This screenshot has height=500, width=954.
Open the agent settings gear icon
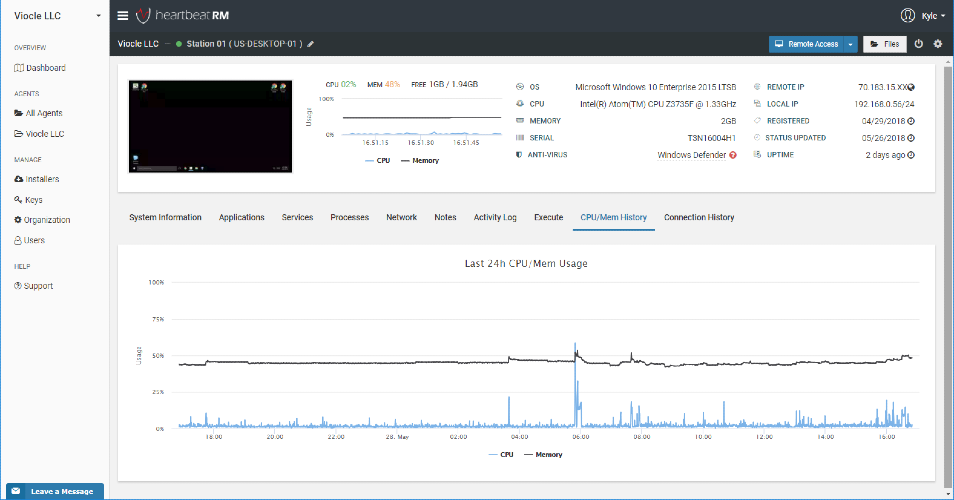[x=938, y=44]
